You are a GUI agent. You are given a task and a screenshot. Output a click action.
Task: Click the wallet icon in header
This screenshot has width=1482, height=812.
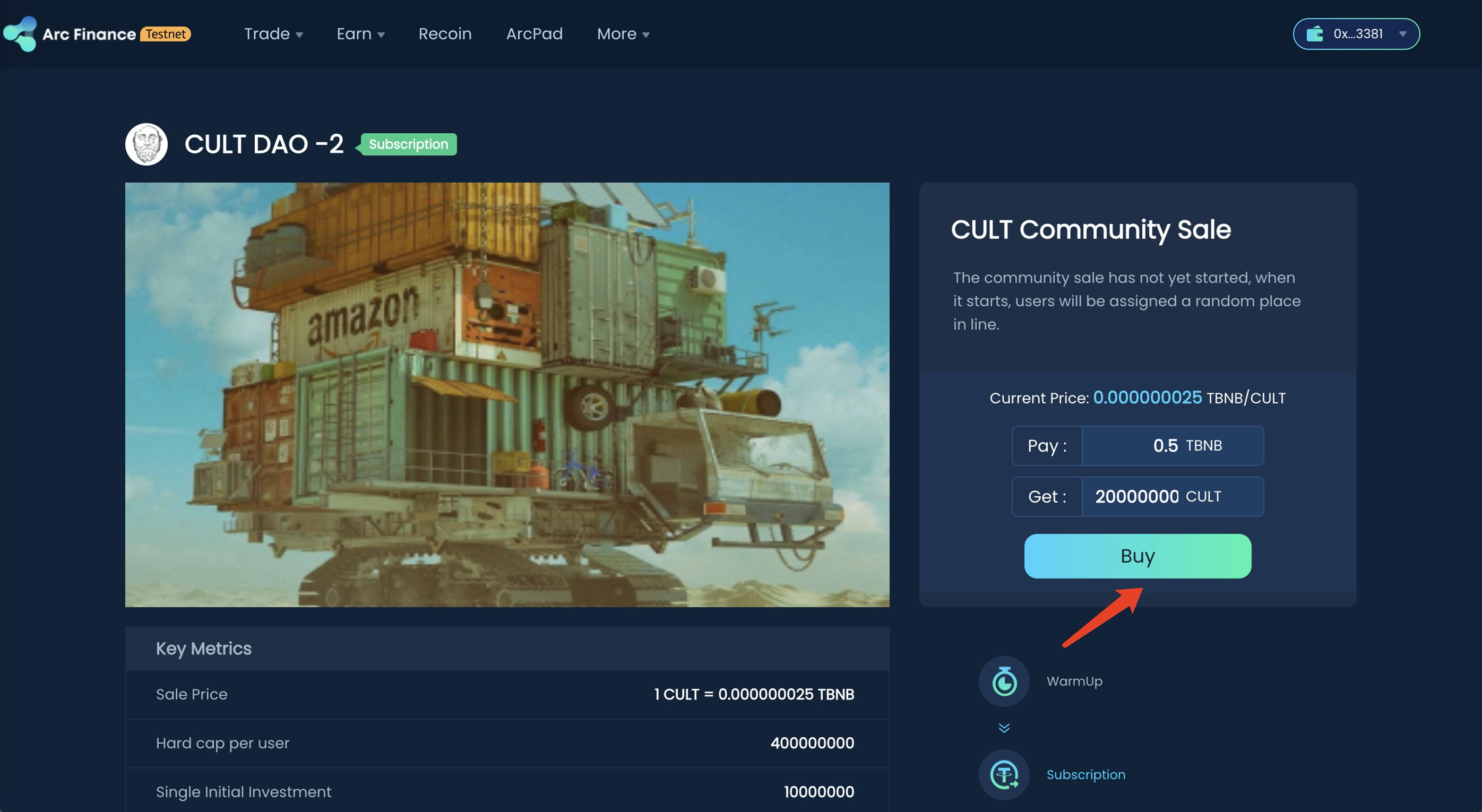(1315, 34)
